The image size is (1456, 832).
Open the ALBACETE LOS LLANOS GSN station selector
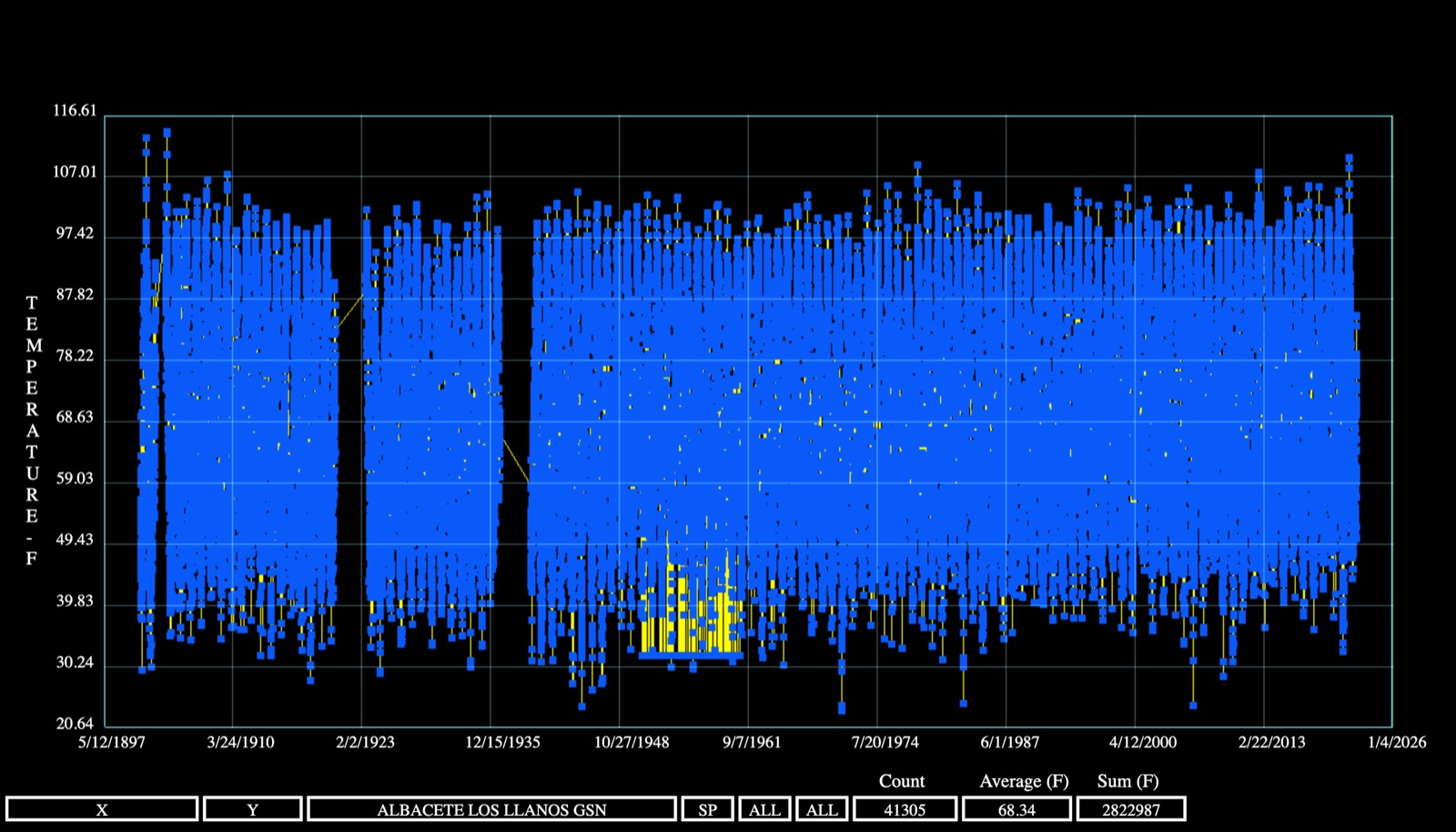point(491,809)
